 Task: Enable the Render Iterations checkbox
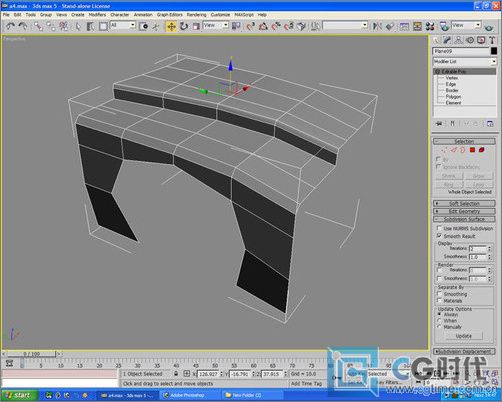pyautogui.click(x=440, y=270)
